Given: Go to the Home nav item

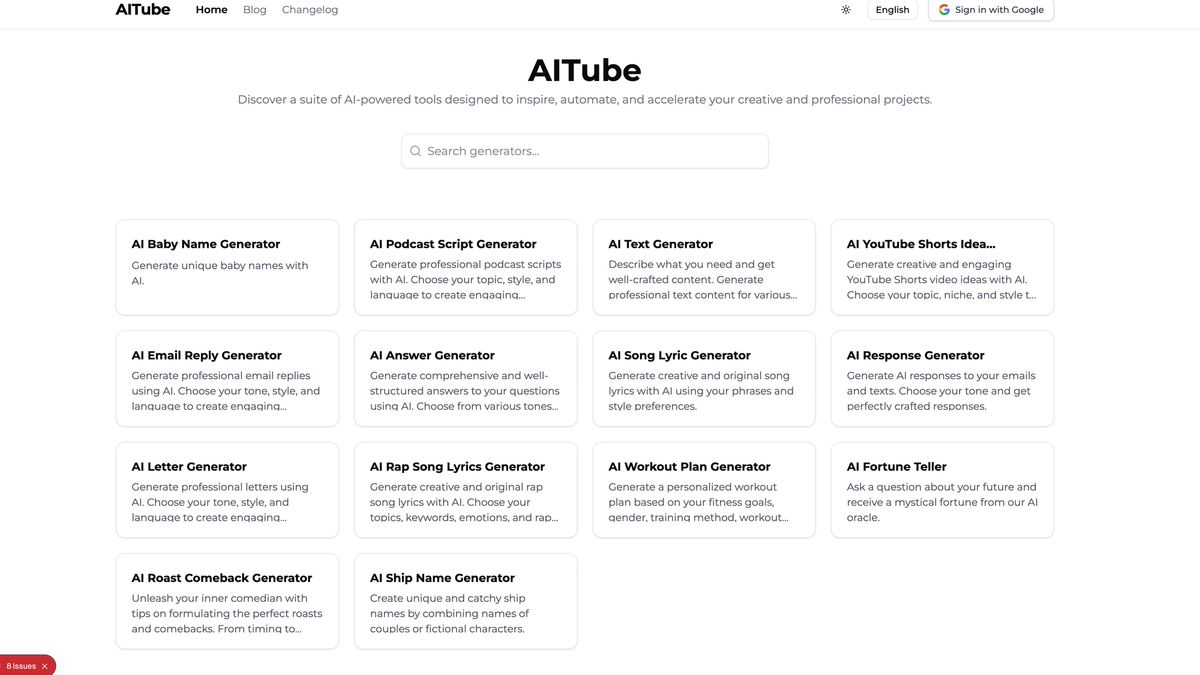Looking at the screenshot, I should (212, 10).
